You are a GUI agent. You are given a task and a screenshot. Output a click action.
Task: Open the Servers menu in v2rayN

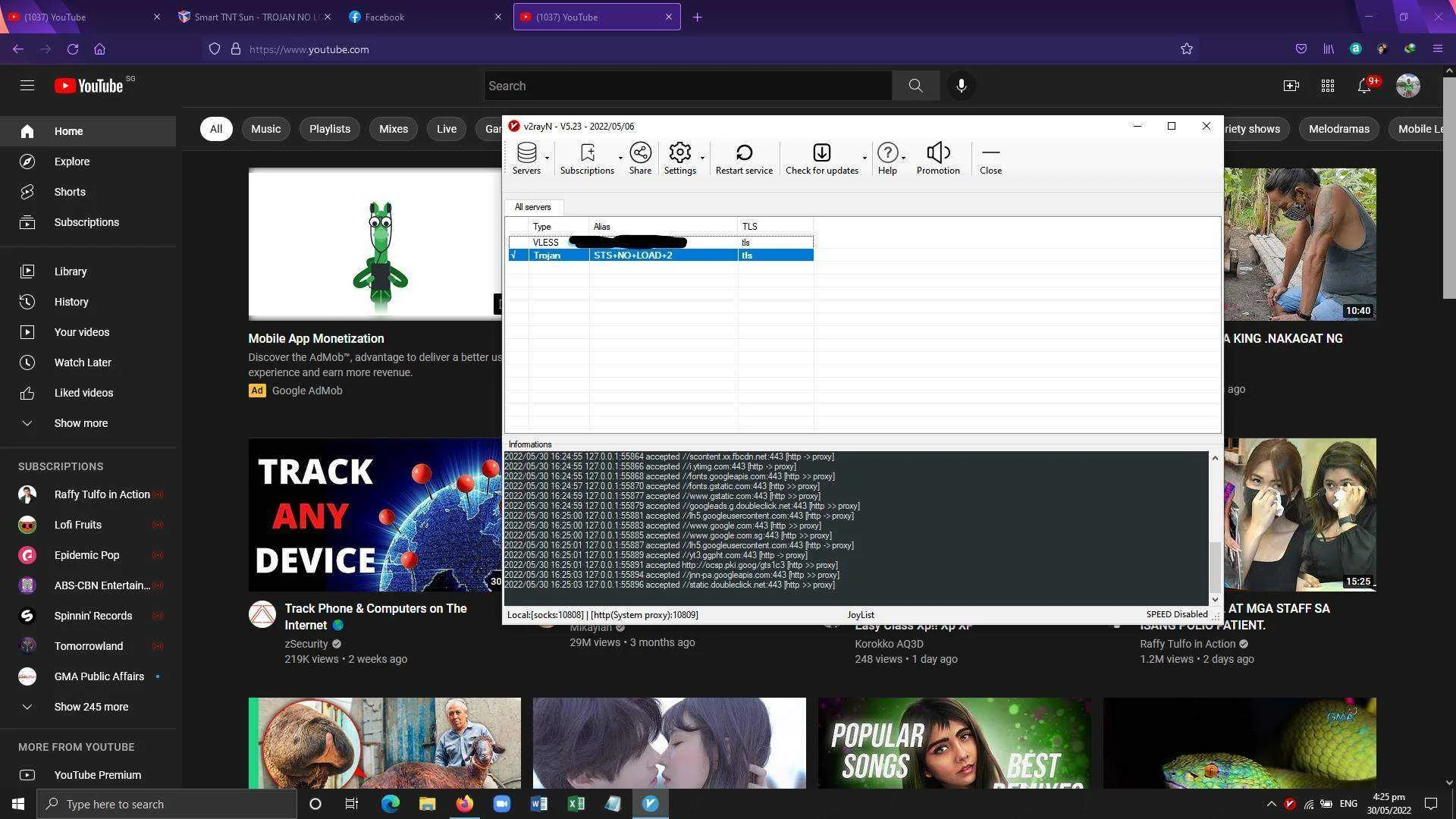click(x=526, y=158)
